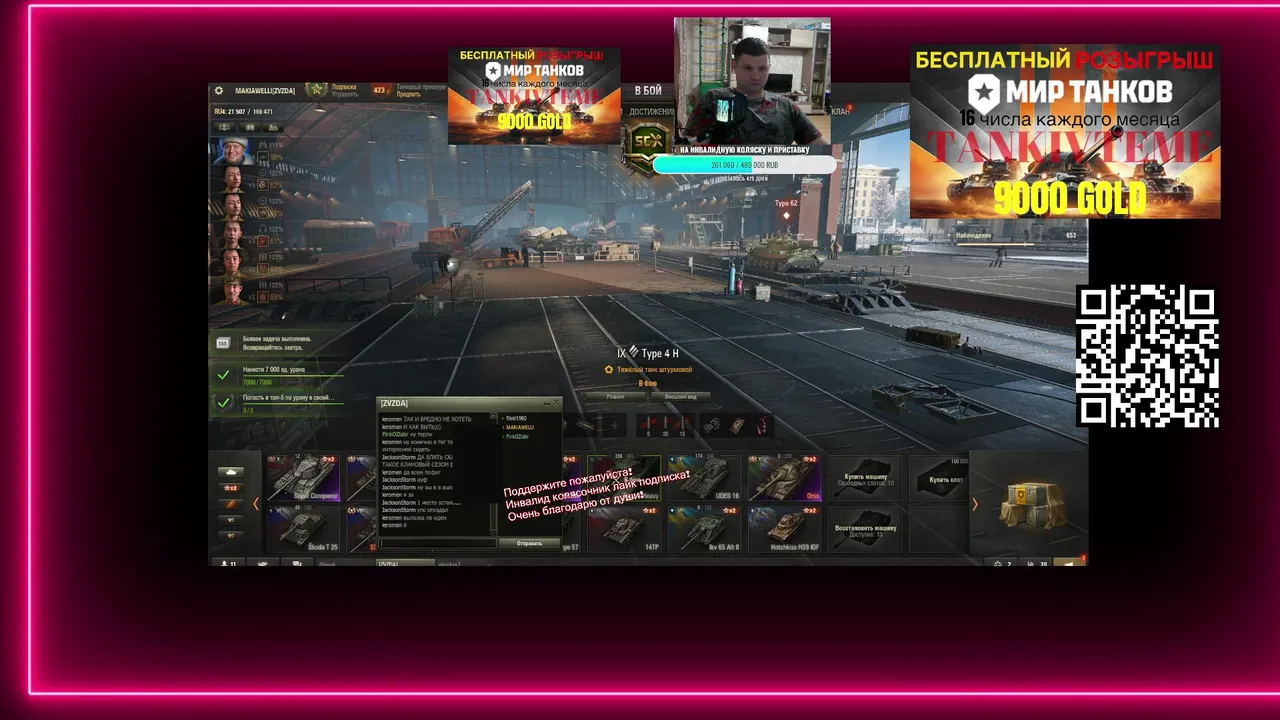The height and width of the screenshot is (720, 1280).
Task: Open the fire extinguisher consumable slot
Action: (763, 425)
